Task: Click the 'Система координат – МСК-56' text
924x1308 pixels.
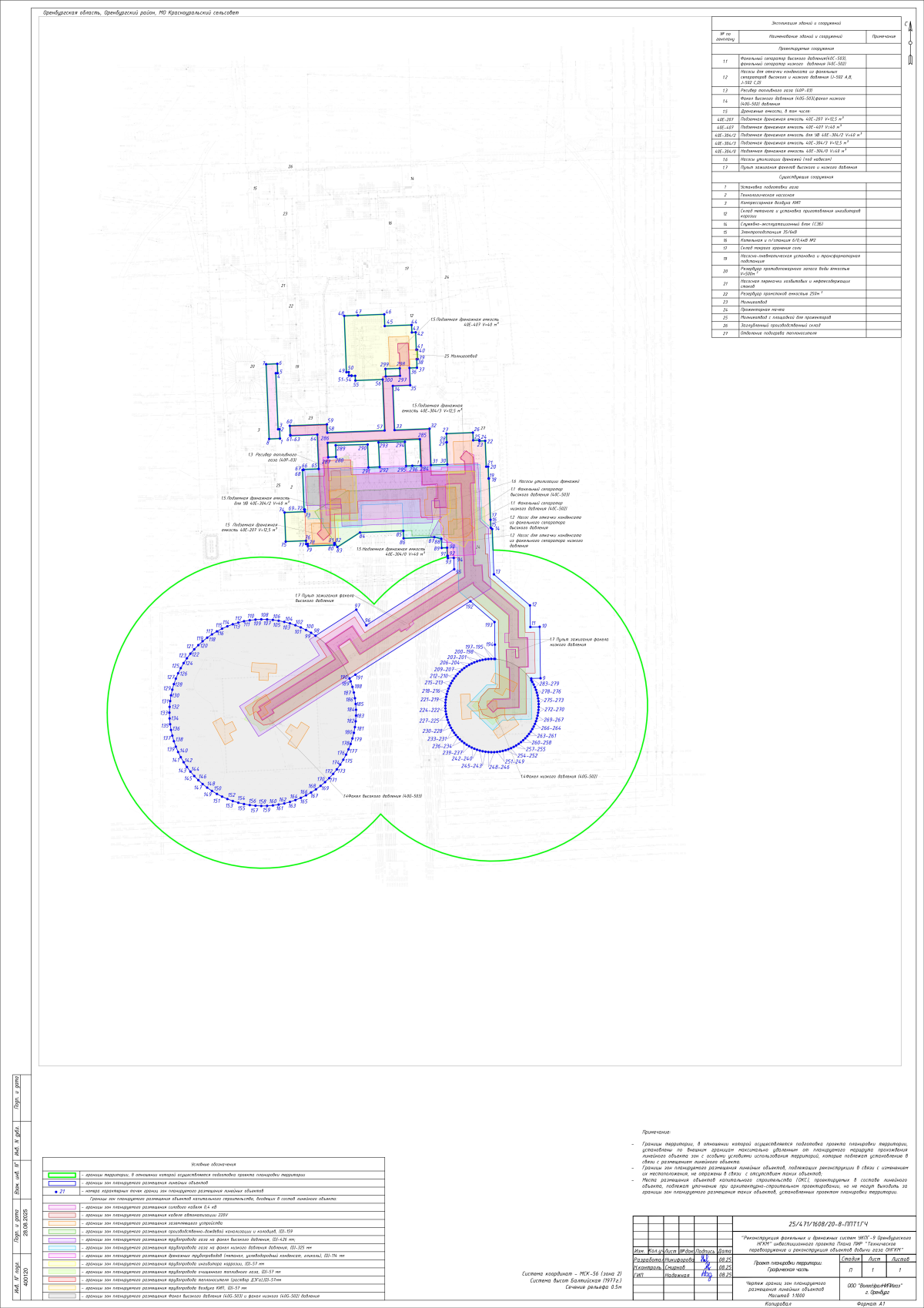Action: (x=571, y=1274)
